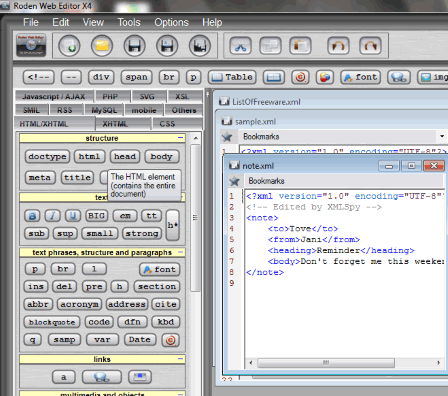Click the underline U text style icon
The image size is (448, 396).
pos(73,216)
